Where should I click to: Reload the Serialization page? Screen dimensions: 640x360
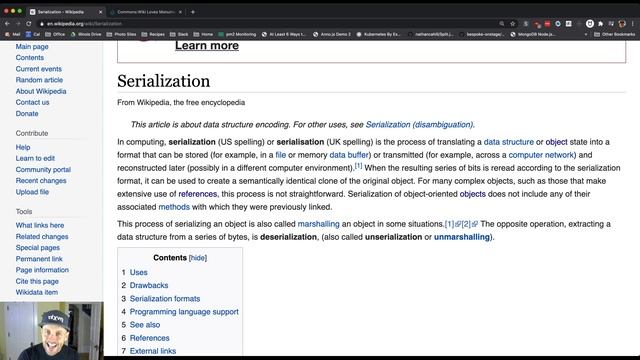[29, 24]
